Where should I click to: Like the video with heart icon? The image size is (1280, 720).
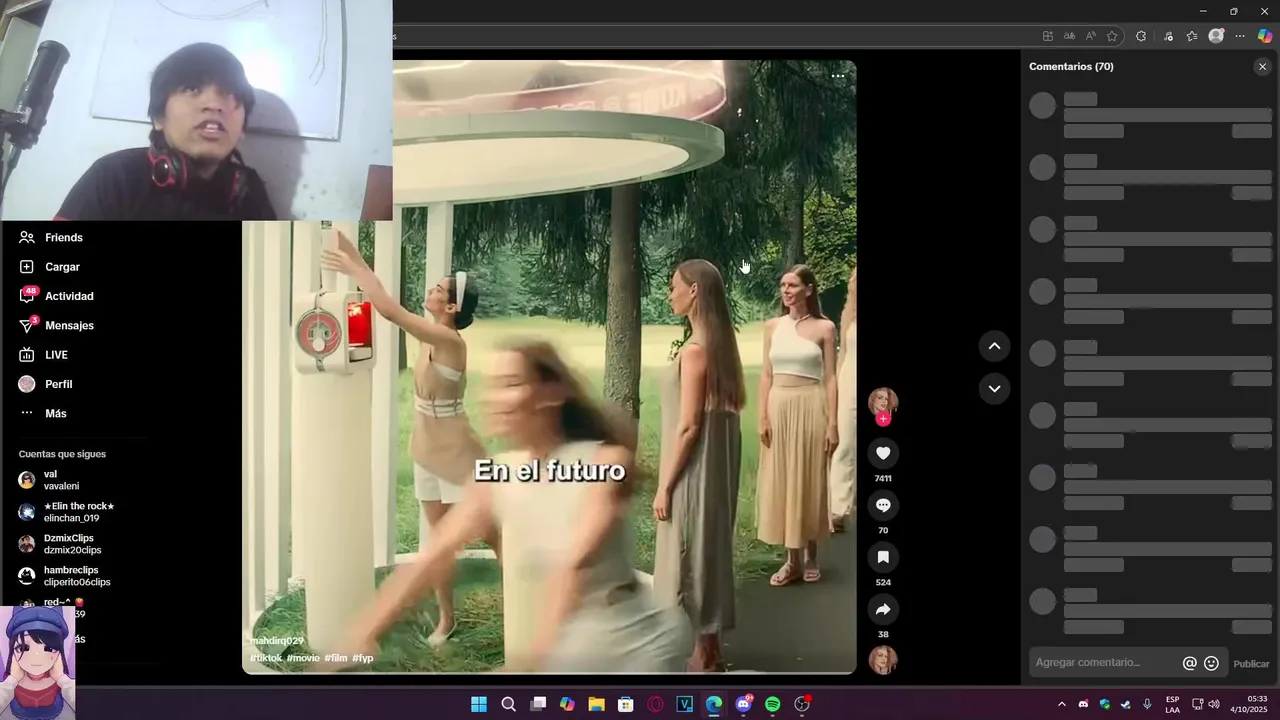(x=883, y=453)
